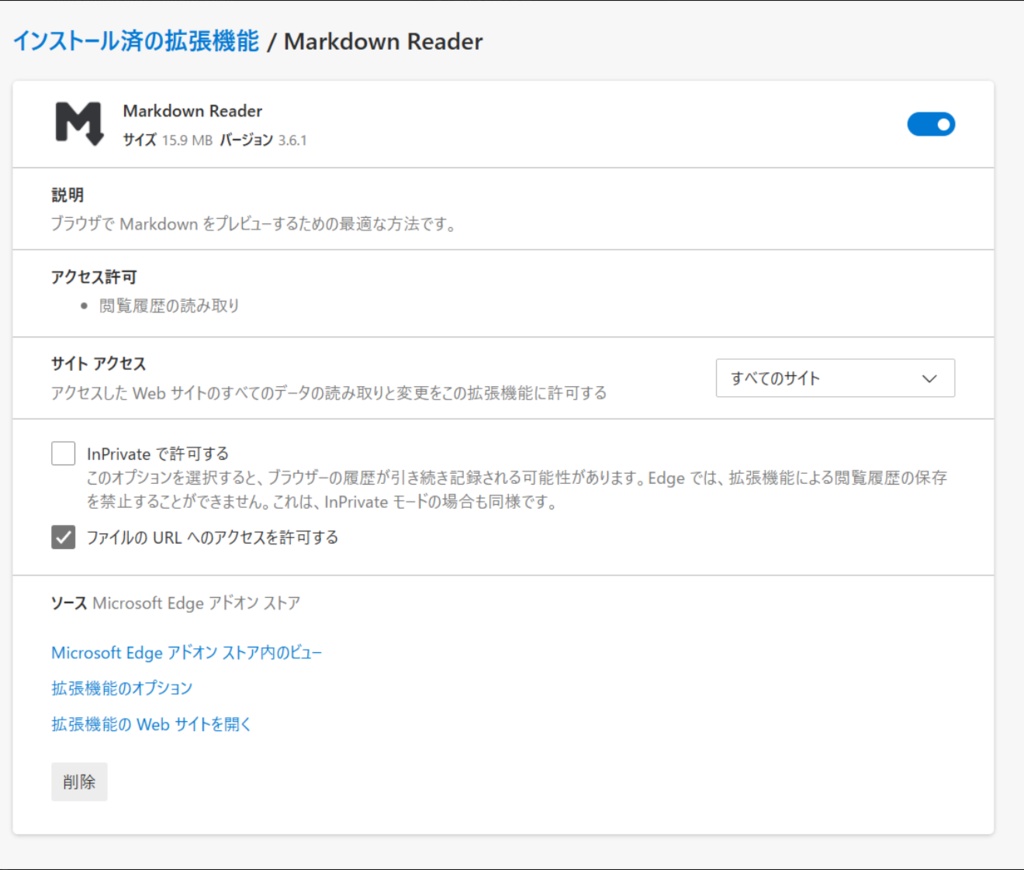
Task: Click the Markdown Reader M logo icon
Action: pyautogui.click(x=79, y=123)
